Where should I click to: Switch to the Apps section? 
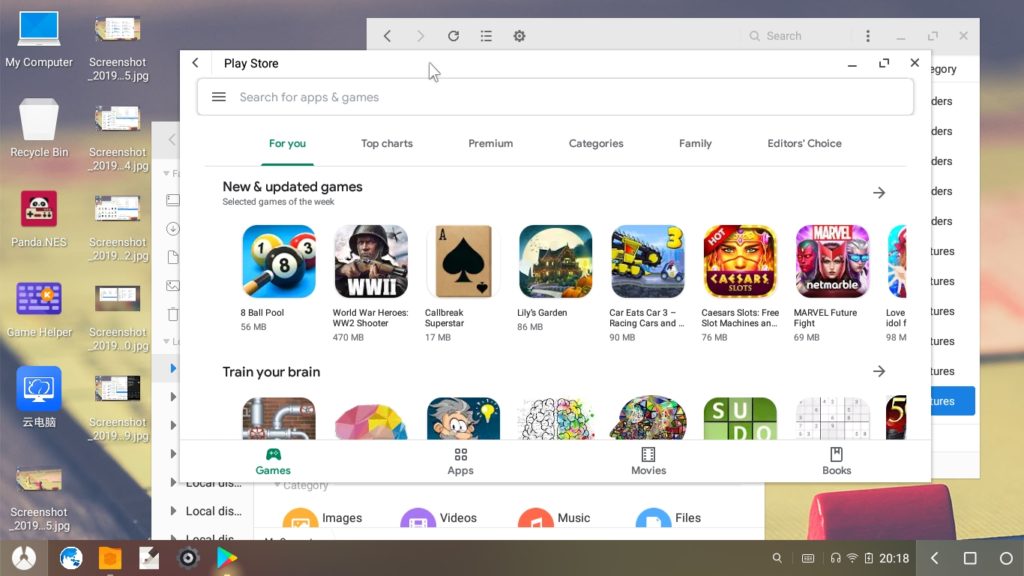(460, 462)
